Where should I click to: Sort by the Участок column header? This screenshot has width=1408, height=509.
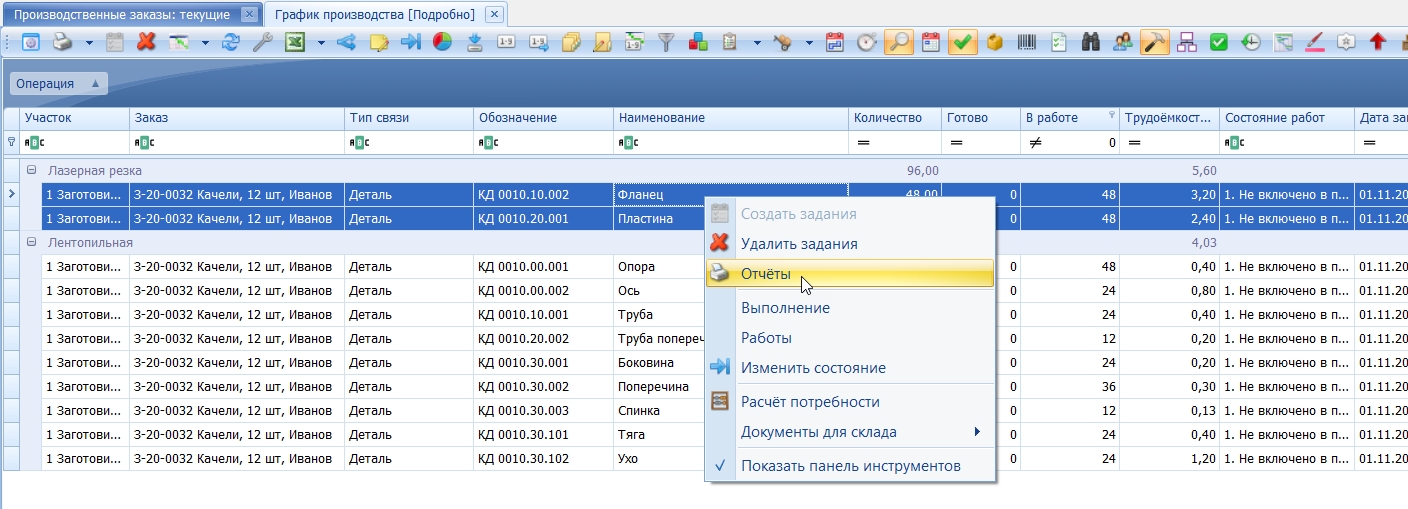[75, 118]
